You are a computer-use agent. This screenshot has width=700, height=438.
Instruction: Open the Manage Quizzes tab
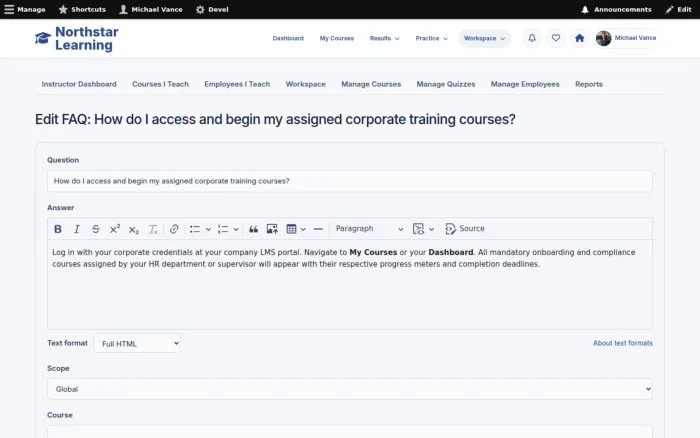446,84
